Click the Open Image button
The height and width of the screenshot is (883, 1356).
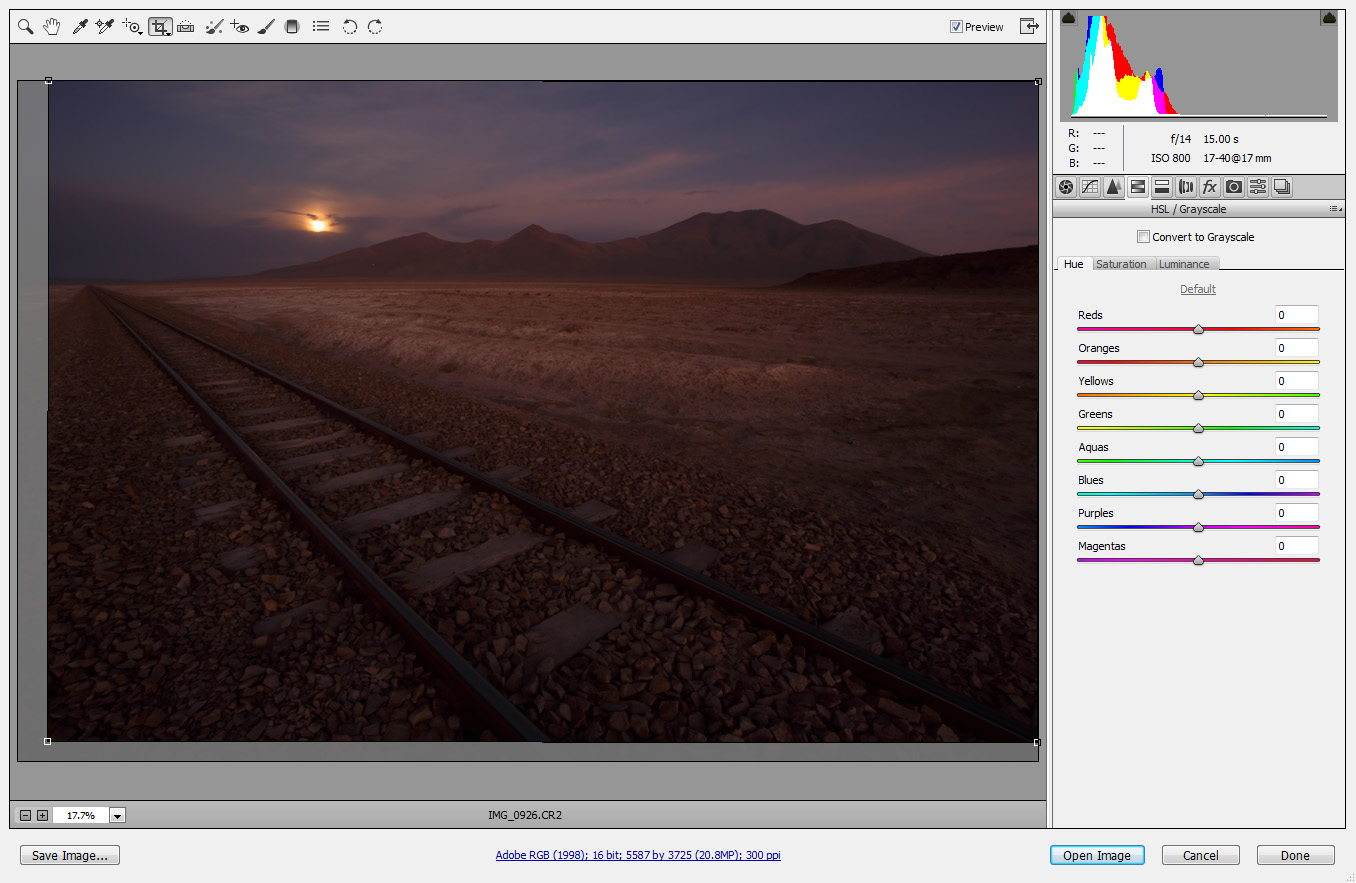pyautogui.click(x=1097, y=855)
